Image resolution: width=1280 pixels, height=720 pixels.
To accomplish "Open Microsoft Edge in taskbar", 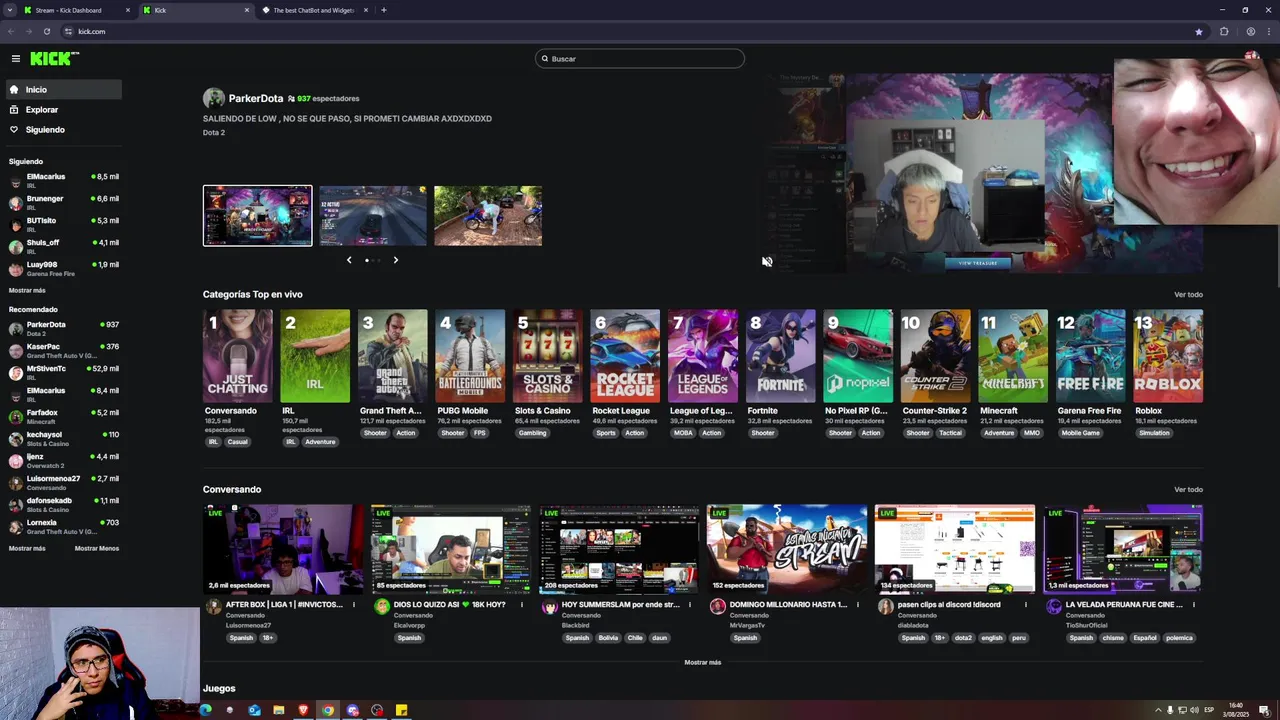I will click(205, 710).
